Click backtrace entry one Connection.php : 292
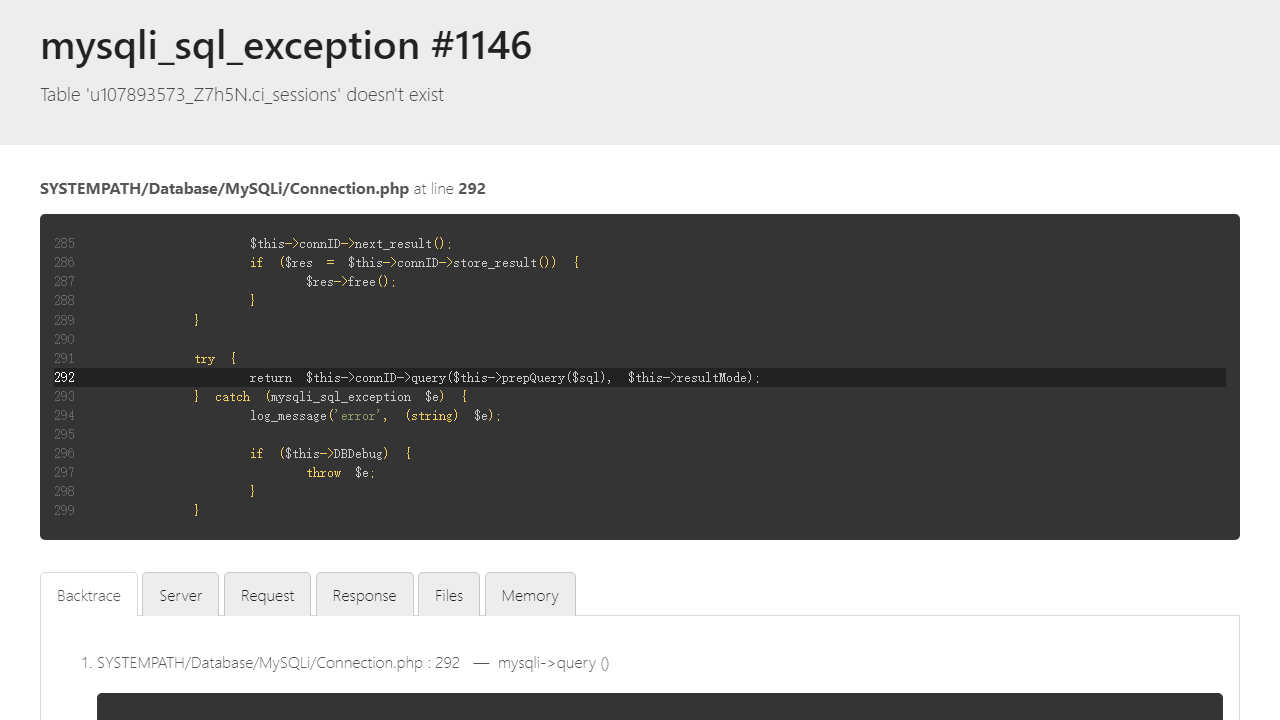1280x720 pixels. (x=278, y=663)
